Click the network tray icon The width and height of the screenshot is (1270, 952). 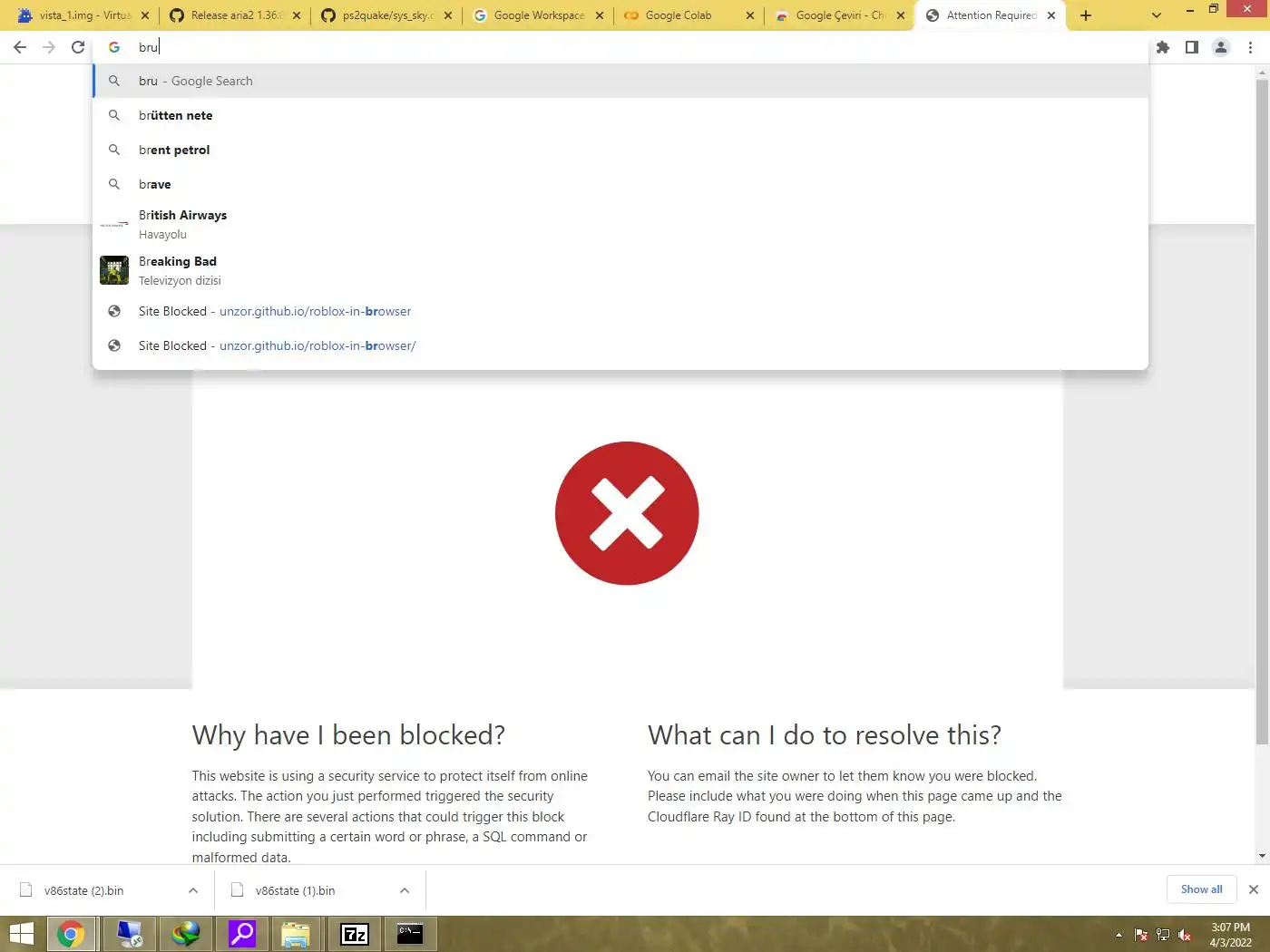click(x=1163, y=935)
